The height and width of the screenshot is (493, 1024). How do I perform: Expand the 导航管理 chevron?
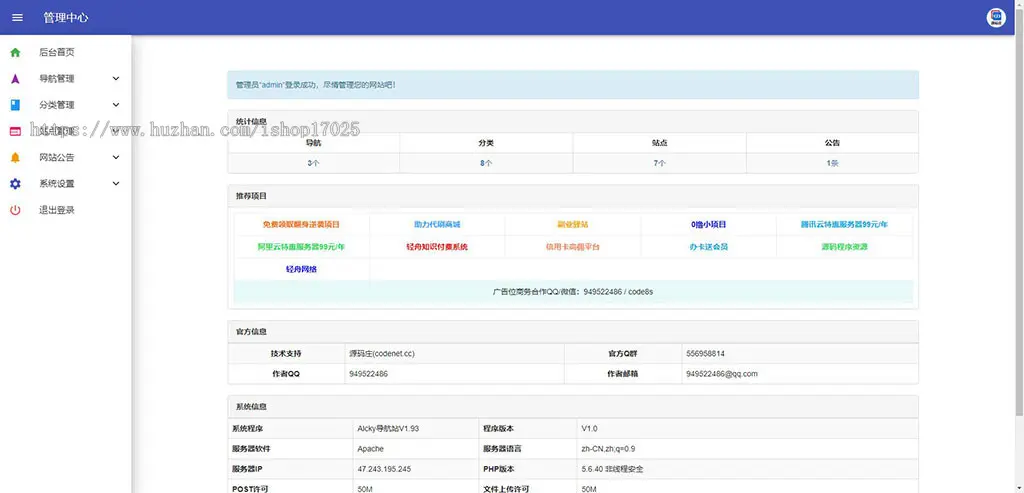click(116, 79)
